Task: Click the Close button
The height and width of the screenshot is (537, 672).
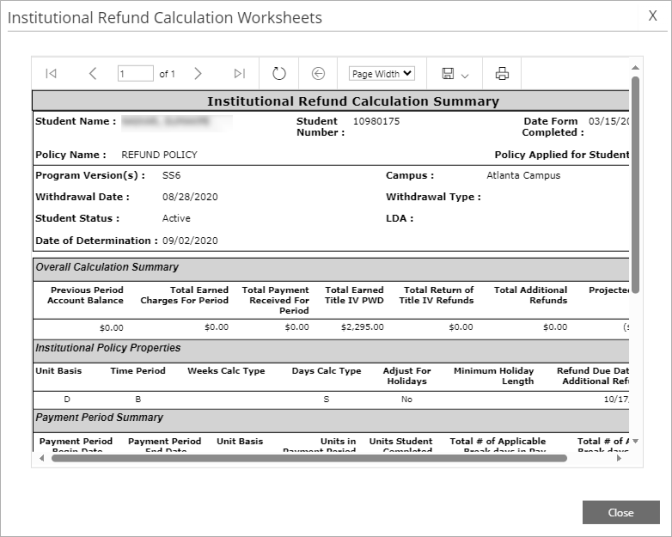Action: coord(621,512)
